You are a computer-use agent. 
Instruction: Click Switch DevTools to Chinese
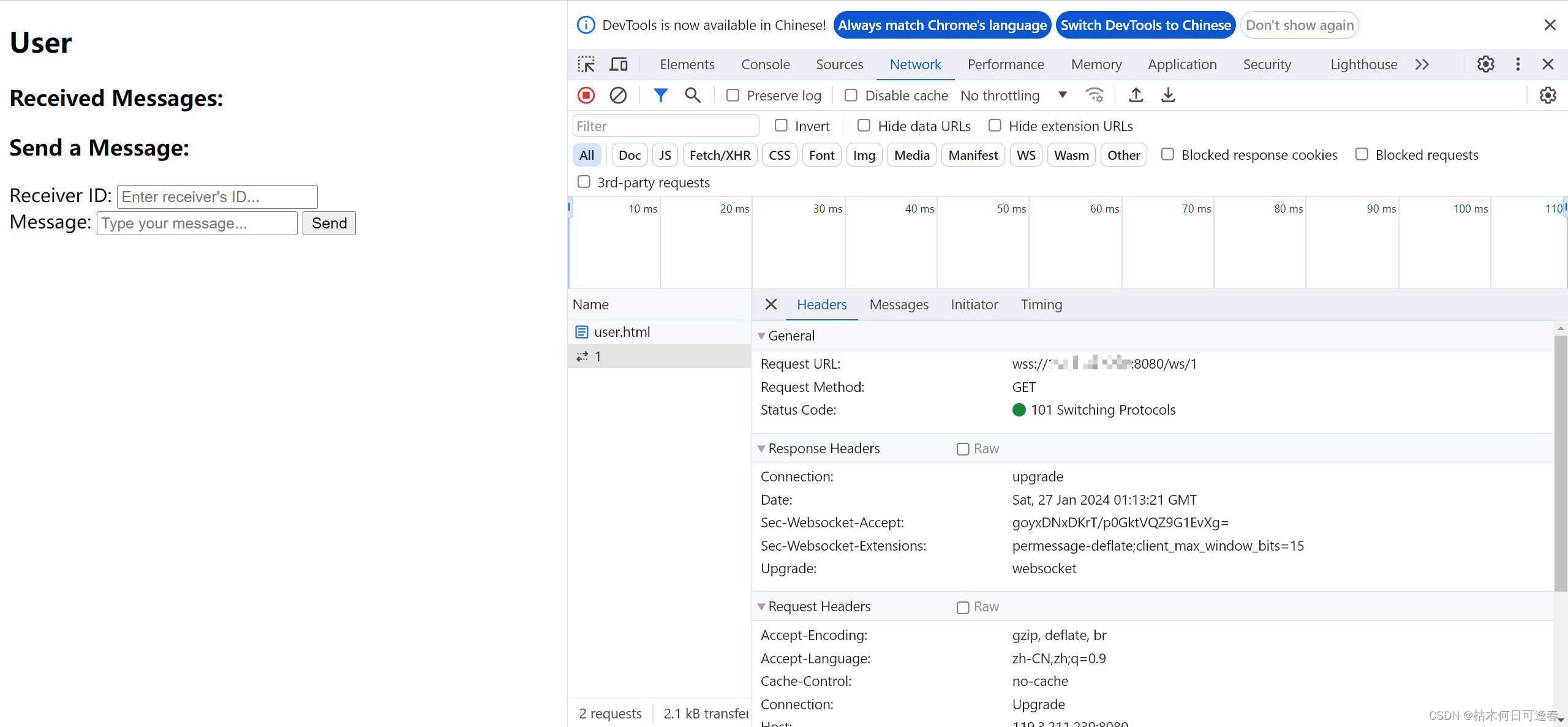1146,25
